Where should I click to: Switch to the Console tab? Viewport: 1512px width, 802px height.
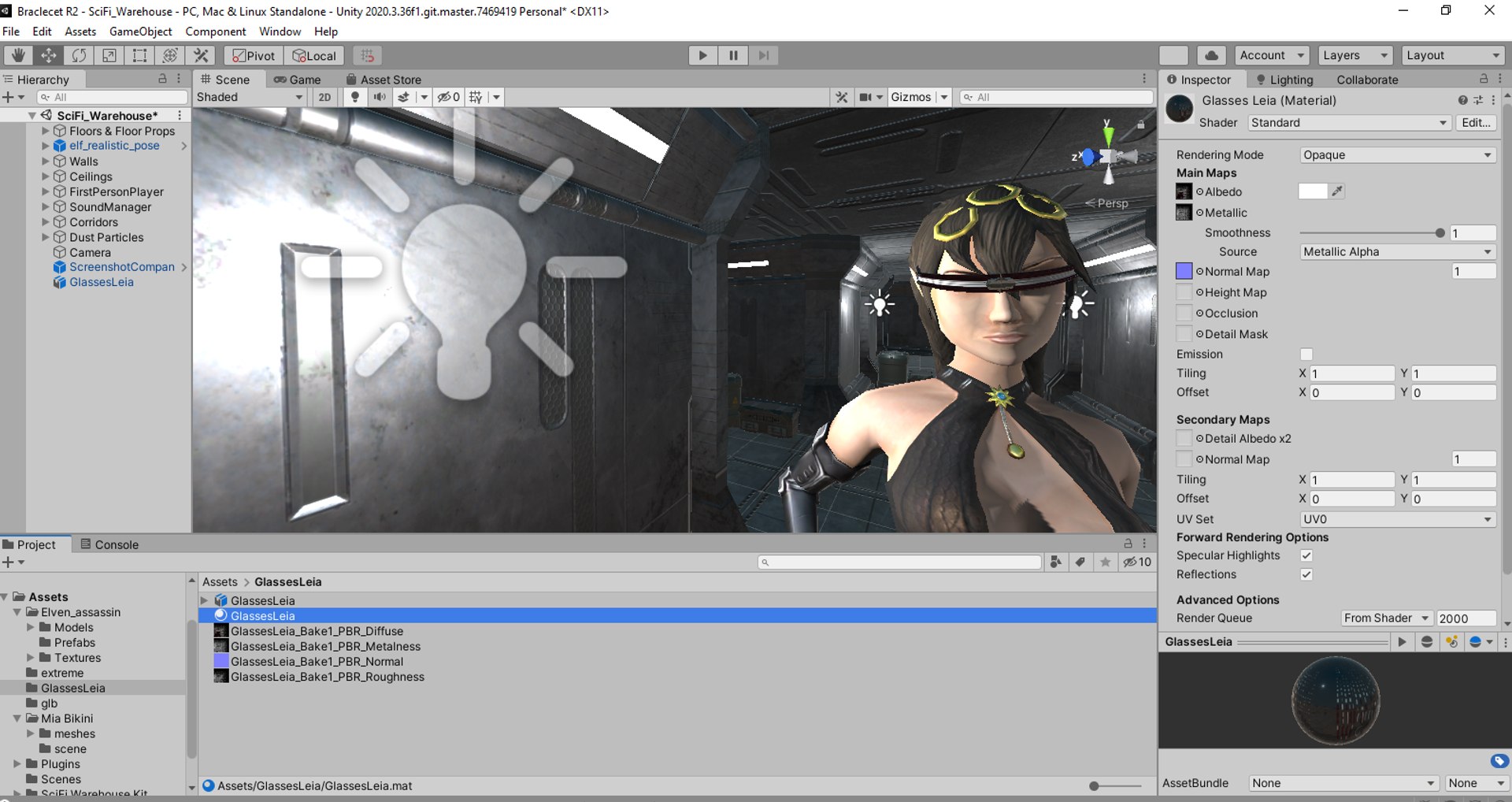tap(109, 544)
